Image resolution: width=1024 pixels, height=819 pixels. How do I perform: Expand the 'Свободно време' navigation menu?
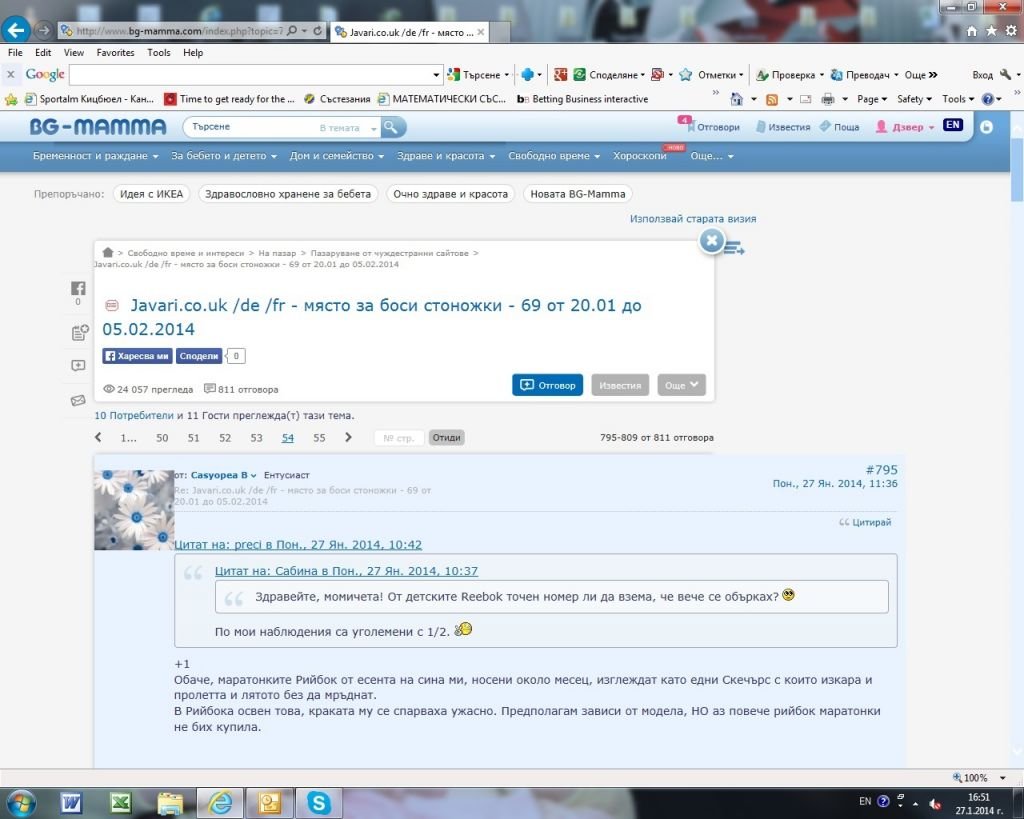pos(553,156)
